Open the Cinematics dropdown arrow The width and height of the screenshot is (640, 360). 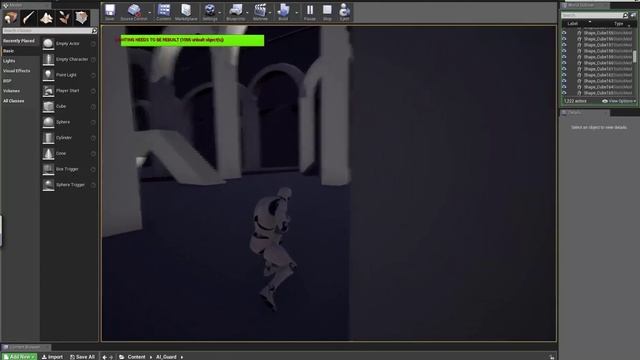(270, 13)
